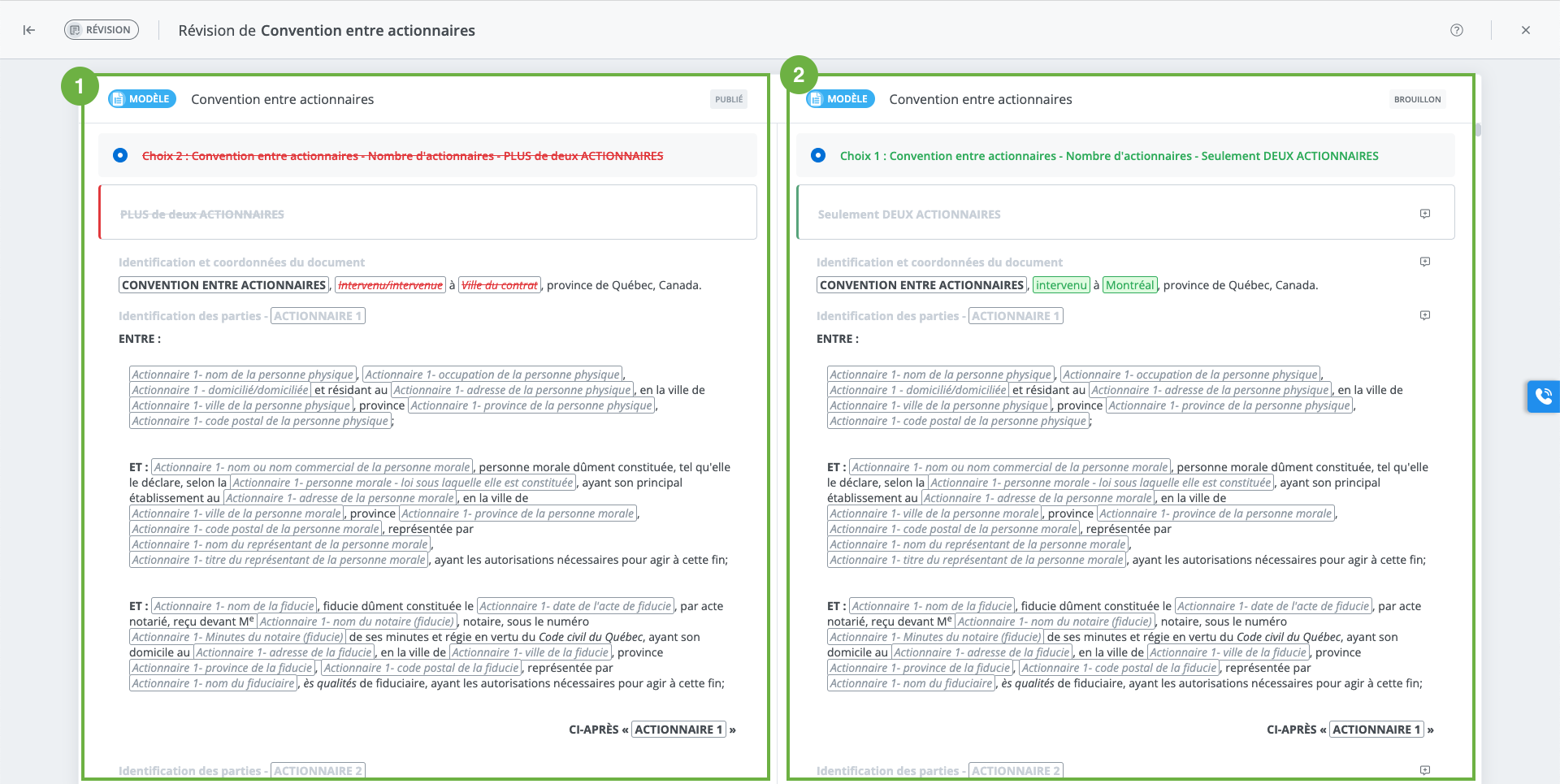Screen dimensions: 1560x784
Task: Click the BROUILLON status badge
Action: click(1417, 99)
